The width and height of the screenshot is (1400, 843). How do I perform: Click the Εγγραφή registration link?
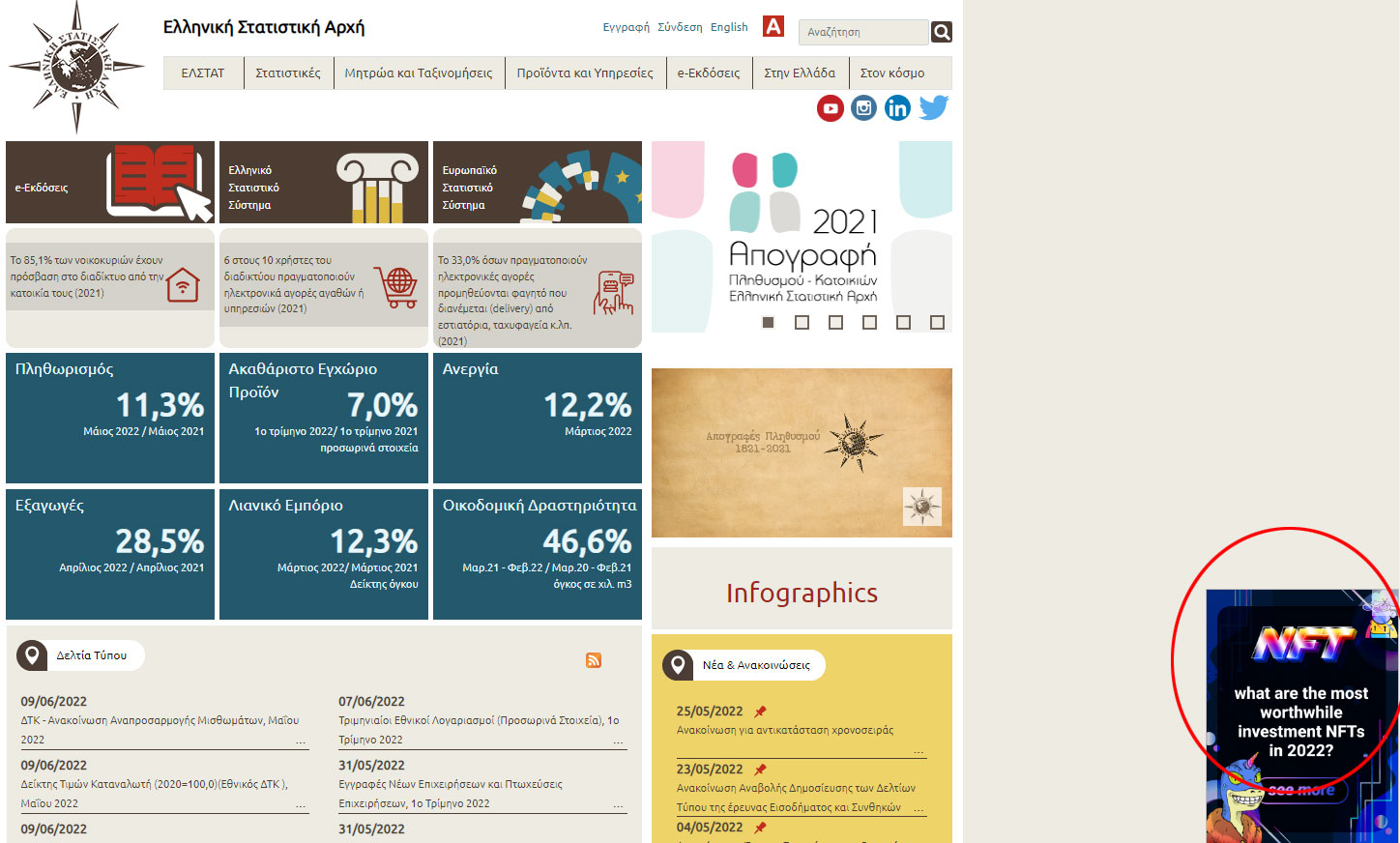[x=626, y=27]
